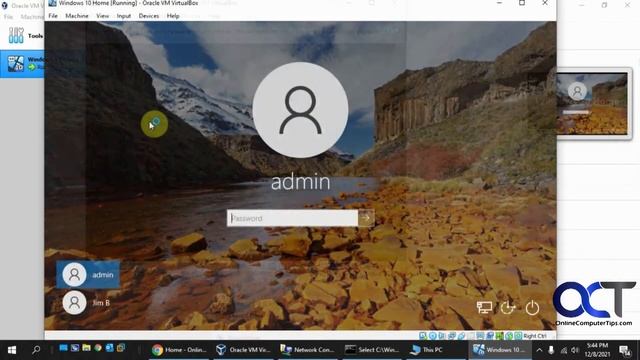Open taskbar Search magnifier

tap(36, 350)
